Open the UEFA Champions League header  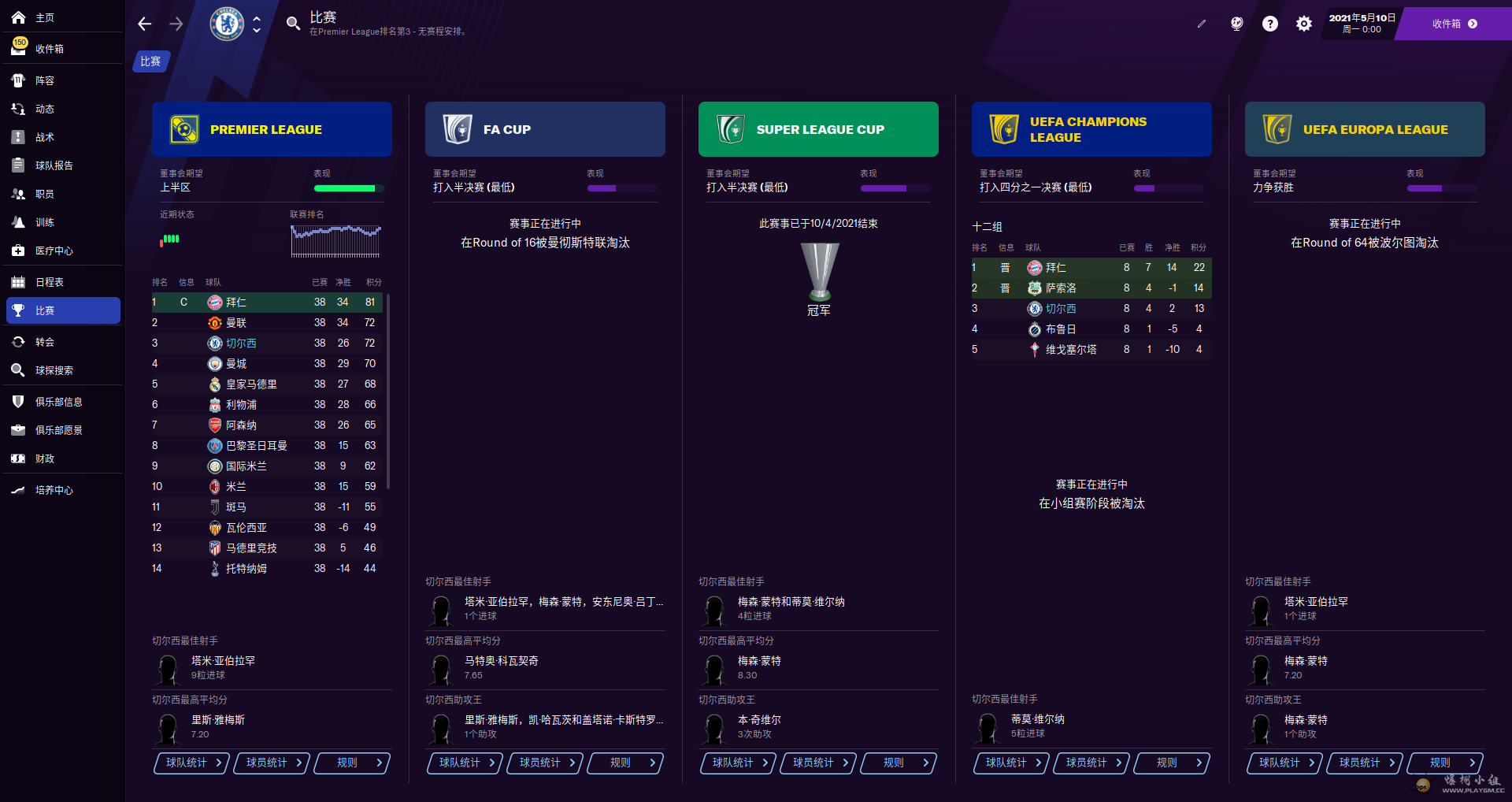(x=1091, y=129)
